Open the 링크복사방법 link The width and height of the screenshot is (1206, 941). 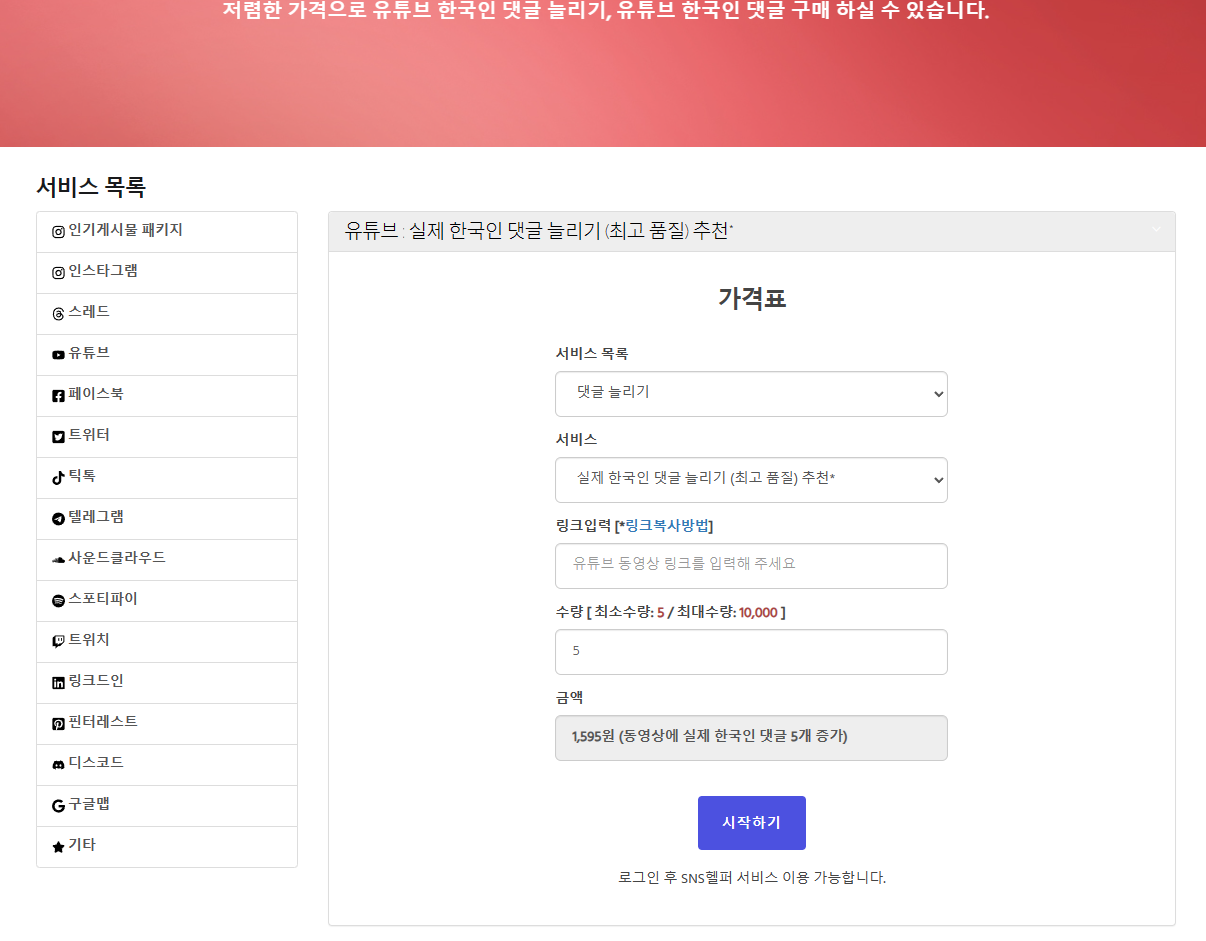point(668,526)
